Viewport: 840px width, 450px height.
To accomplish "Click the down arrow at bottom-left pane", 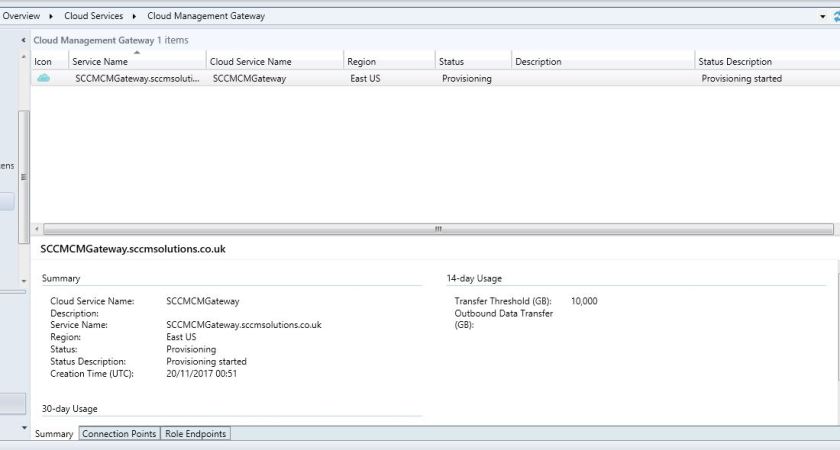I will (24, 428).
